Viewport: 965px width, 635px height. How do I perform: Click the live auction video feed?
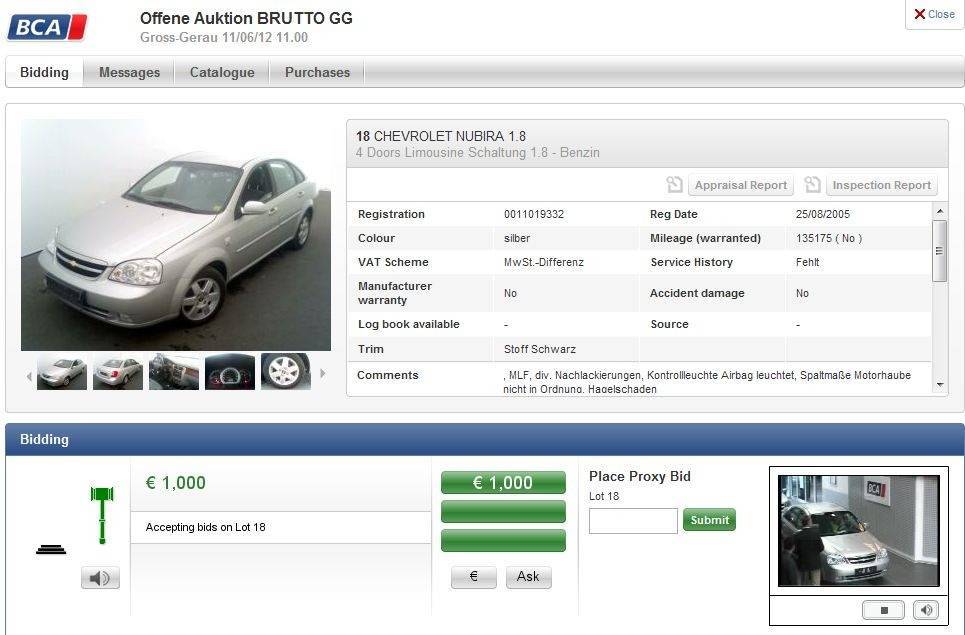859,530
